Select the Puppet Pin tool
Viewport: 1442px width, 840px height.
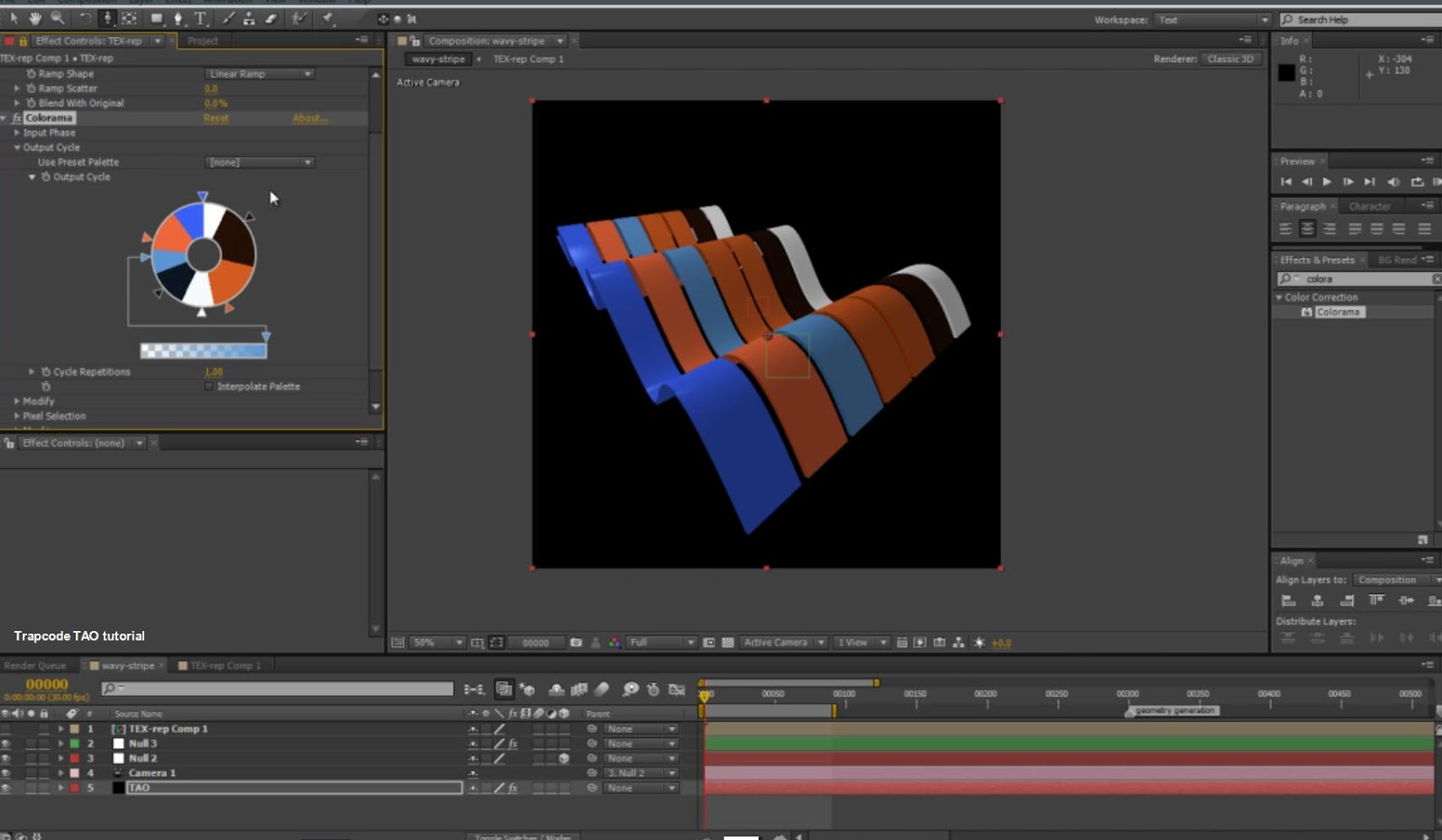(x=328, y=18)
